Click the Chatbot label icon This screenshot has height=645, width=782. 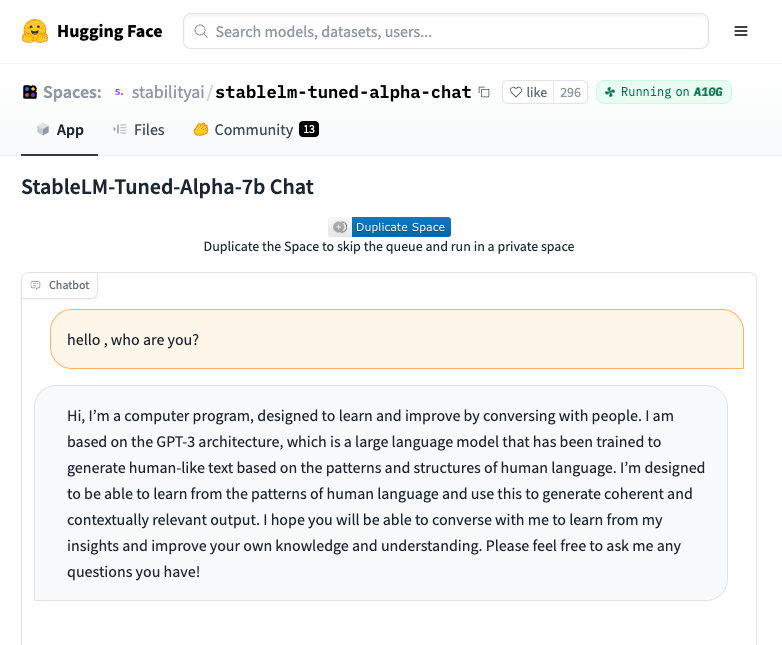36,285
